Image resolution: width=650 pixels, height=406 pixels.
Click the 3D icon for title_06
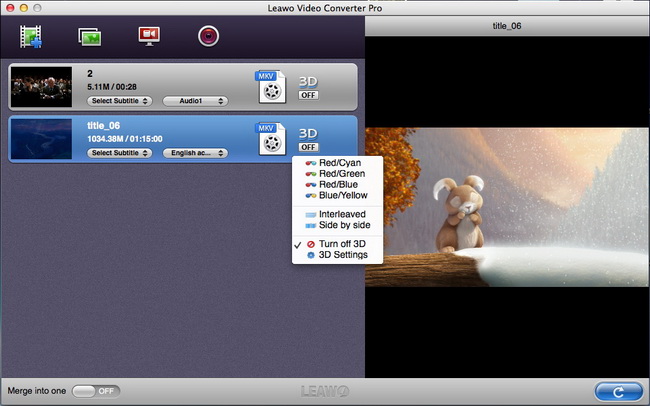[308, 134]
